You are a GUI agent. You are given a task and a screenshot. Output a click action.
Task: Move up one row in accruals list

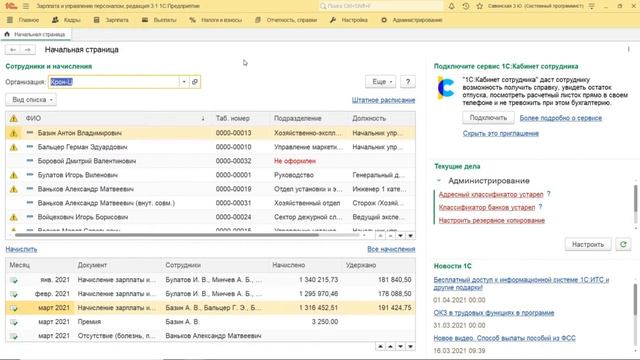391,346
